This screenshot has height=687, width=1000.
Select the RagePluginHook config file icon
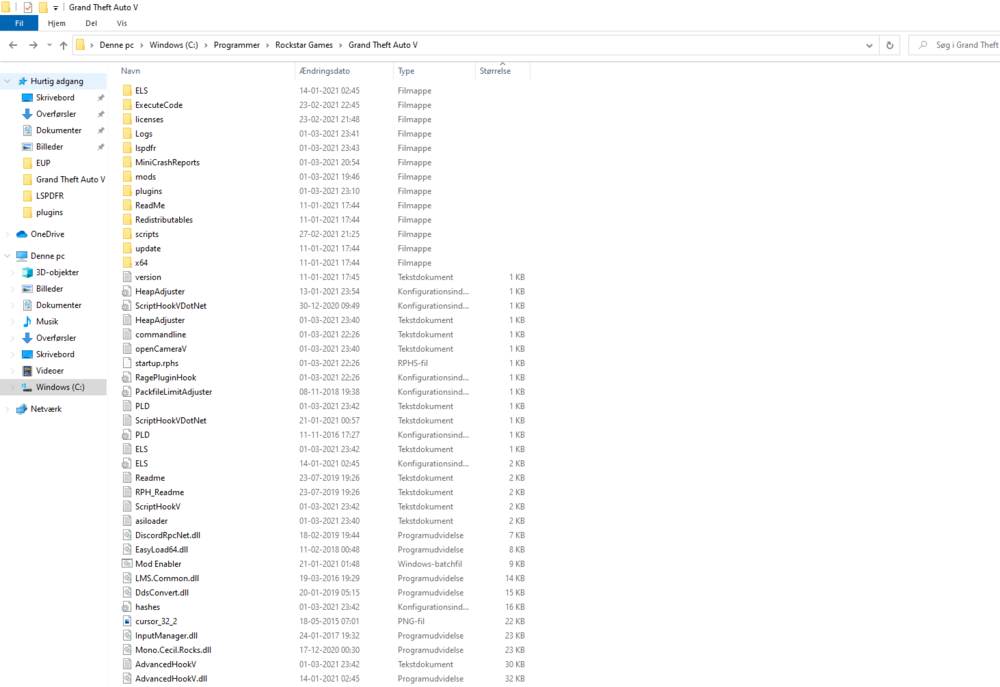[x=127, y=378]
